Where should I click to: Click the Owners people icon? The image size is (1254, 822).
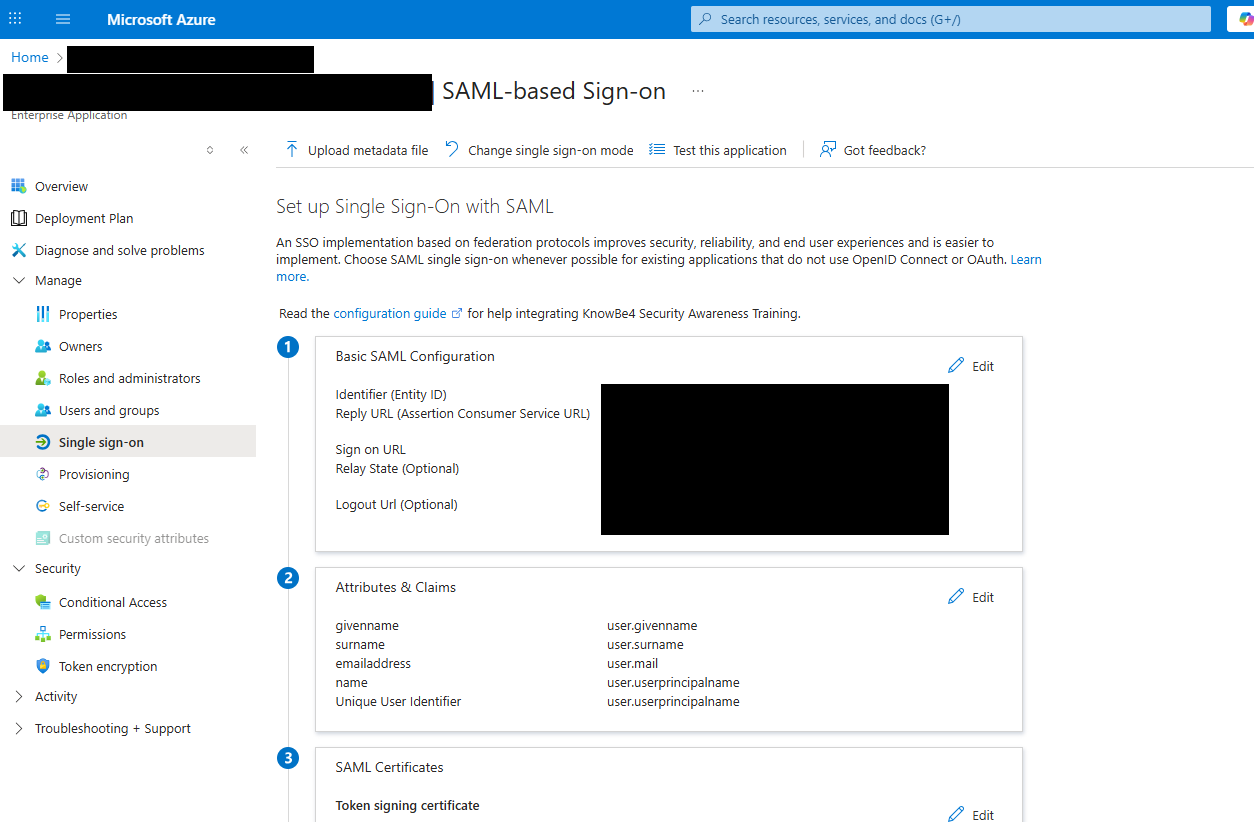click(x=42, y=346)
